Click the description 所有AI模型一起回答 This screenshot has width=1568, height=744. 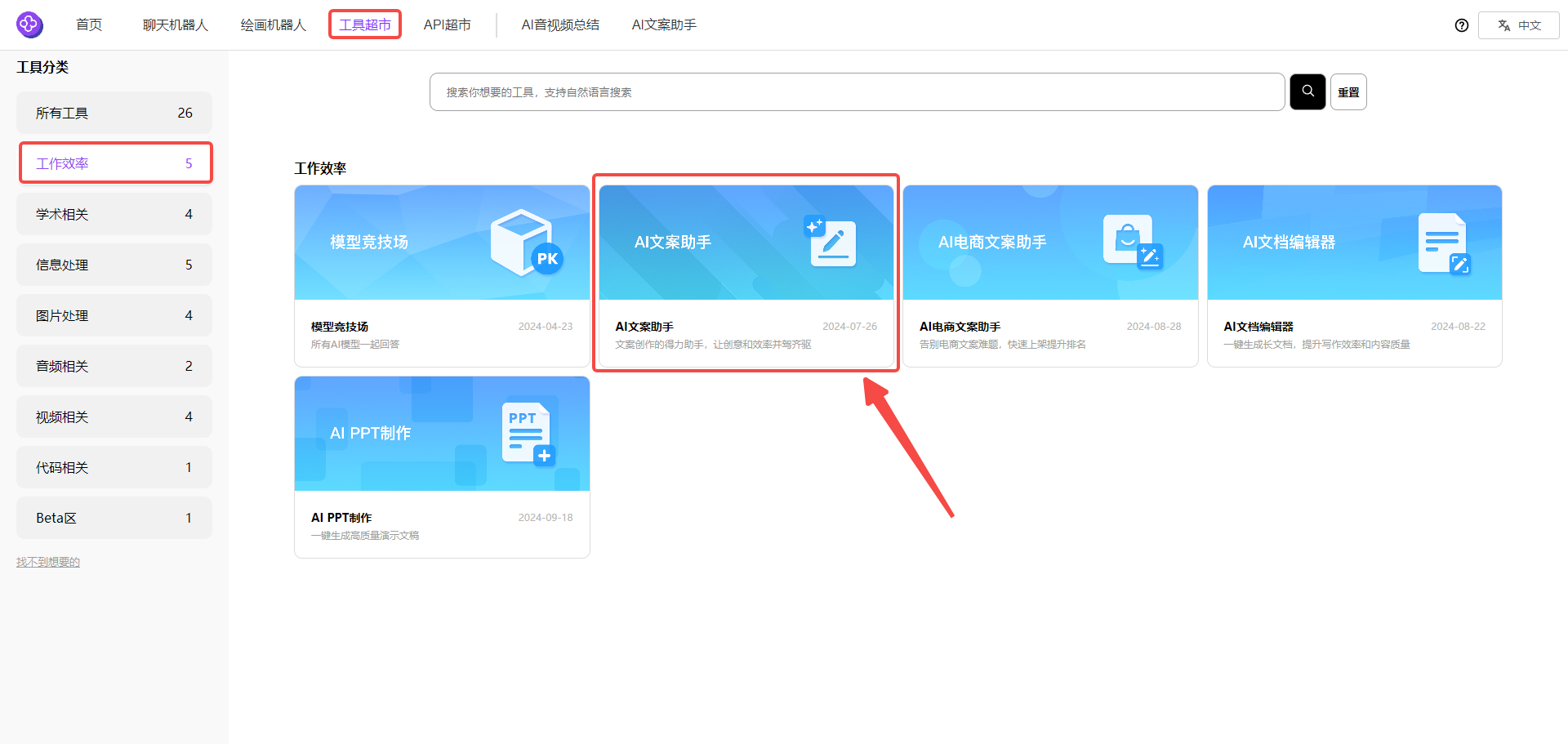pos(355,345)
